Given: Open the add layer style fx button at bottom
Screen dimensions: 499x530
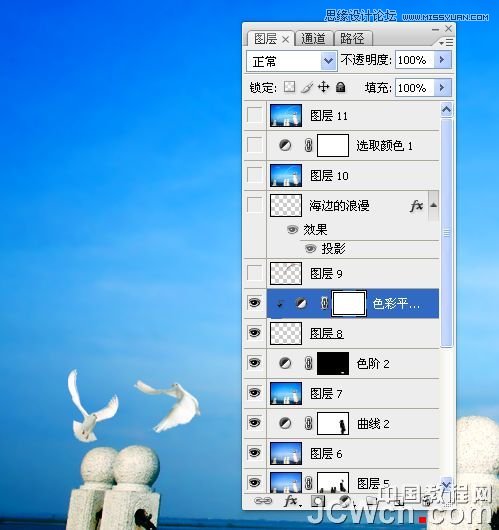Looking at the screenshot, I should 291,501.
